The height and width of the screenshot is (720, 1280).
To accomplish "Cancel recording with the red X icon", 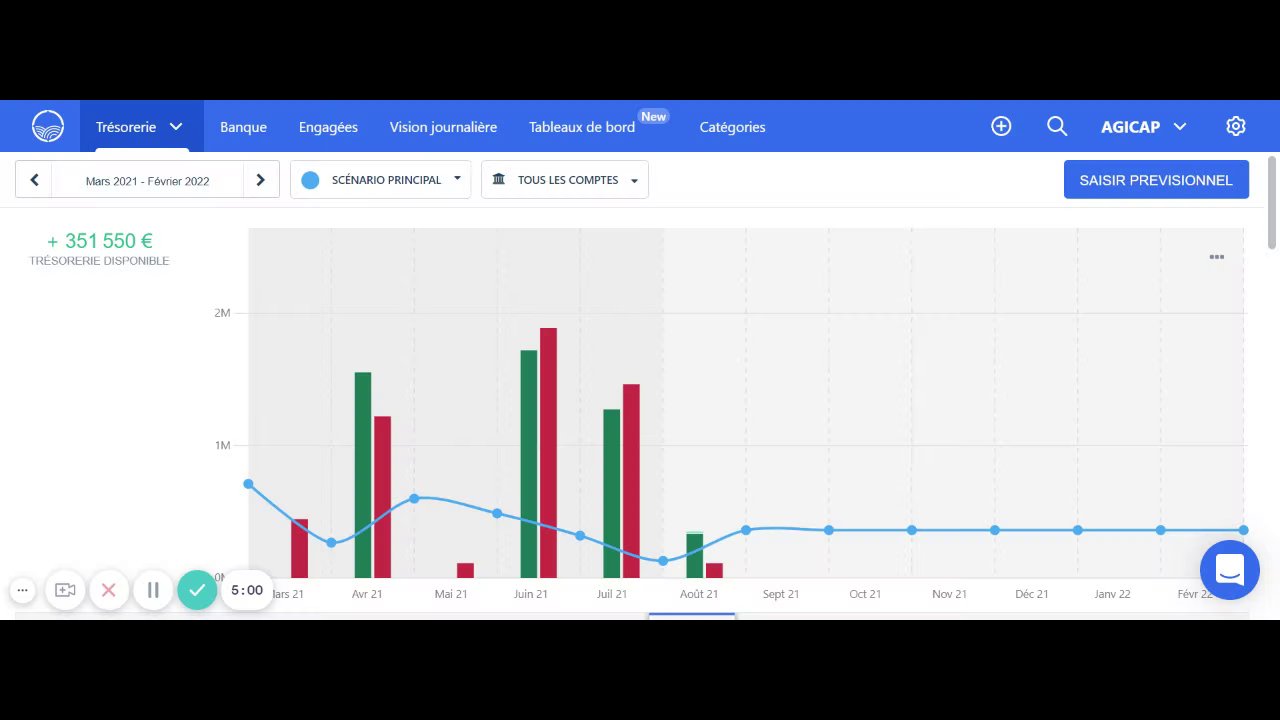I will 109,590.
